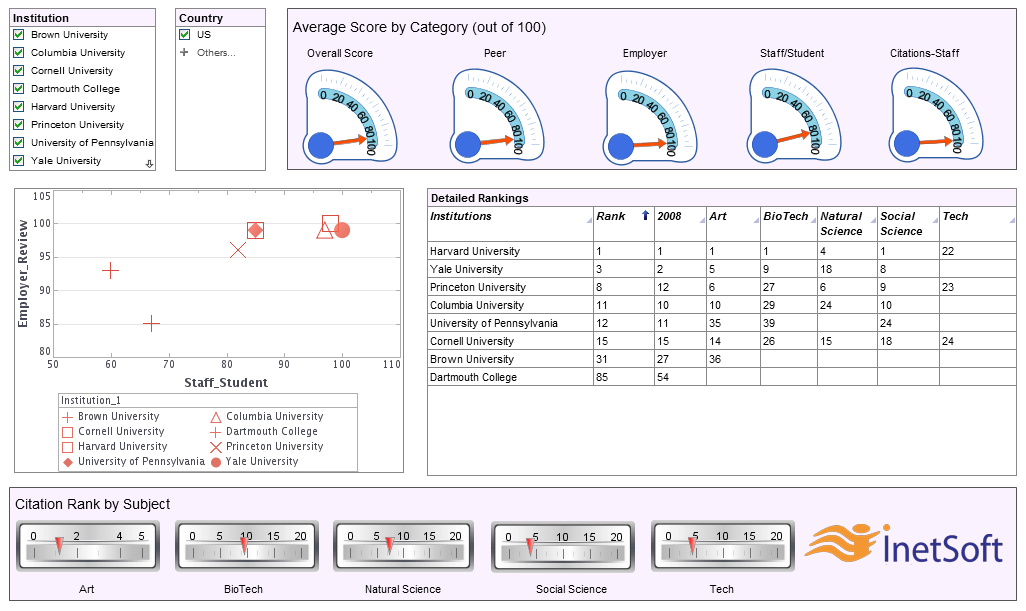Toggle Dartmouth College institution checkbox
Screen dimensions: 1026x611
click(x=19, y=88)
